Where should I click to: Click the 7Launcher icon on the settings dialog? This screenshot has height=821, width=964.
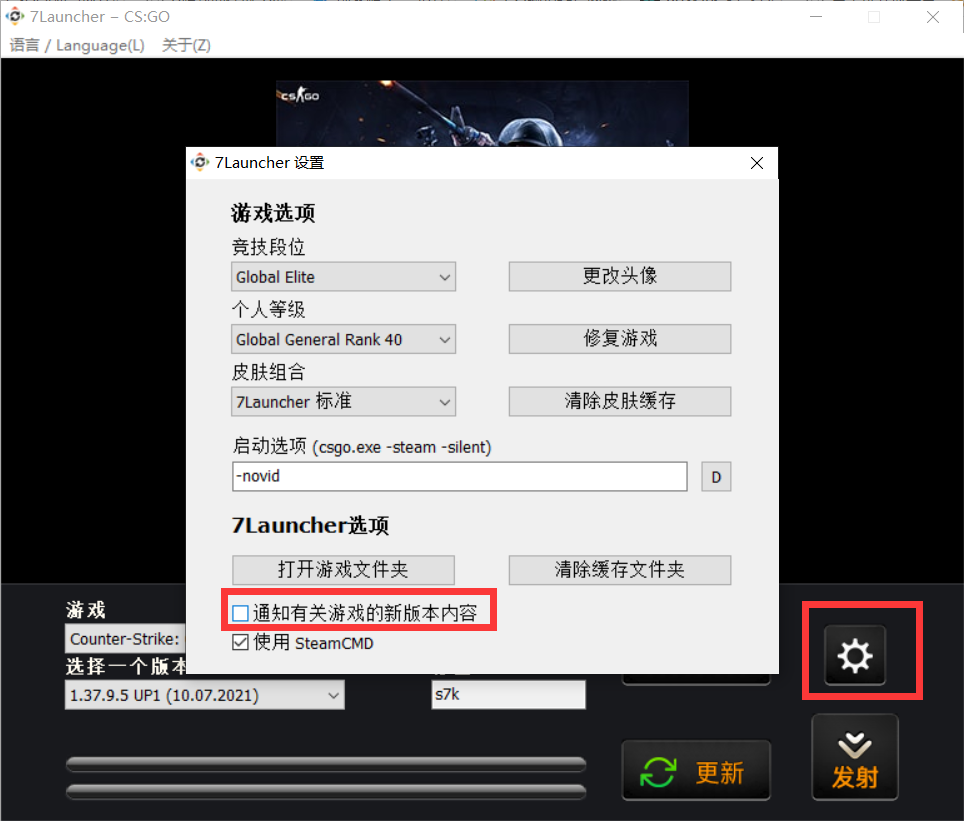[199, 162]
